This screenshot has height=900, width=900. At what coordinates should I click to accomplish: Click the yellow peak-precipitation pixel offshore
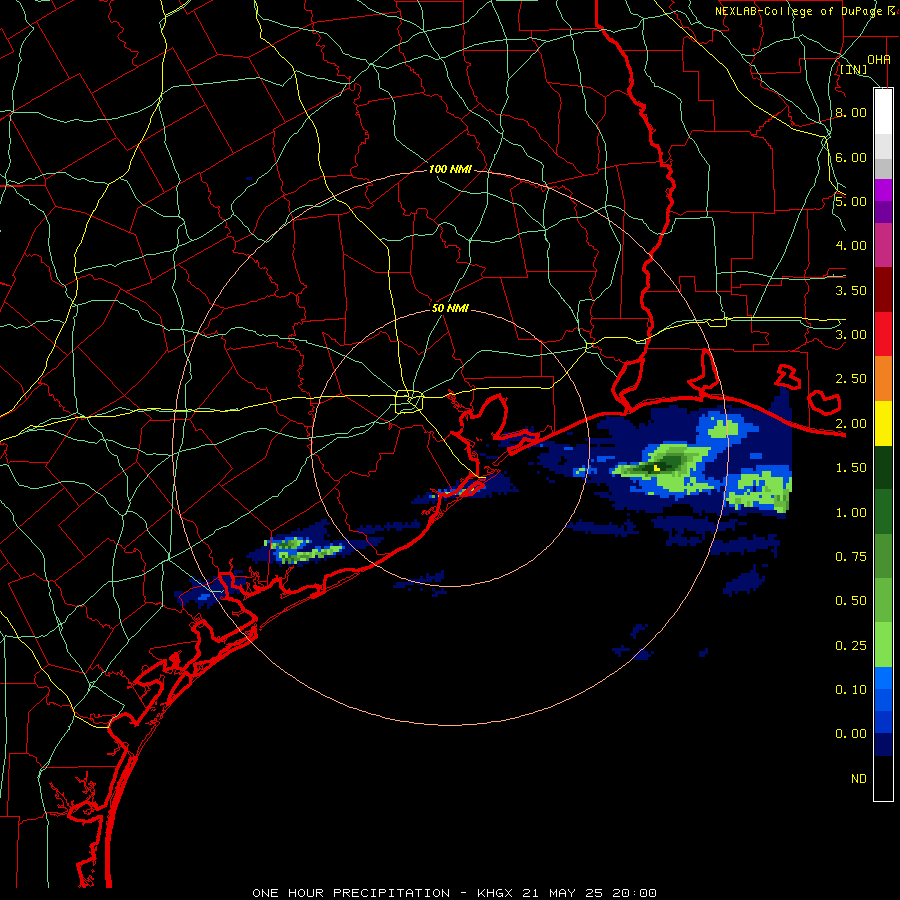point(657,468)
